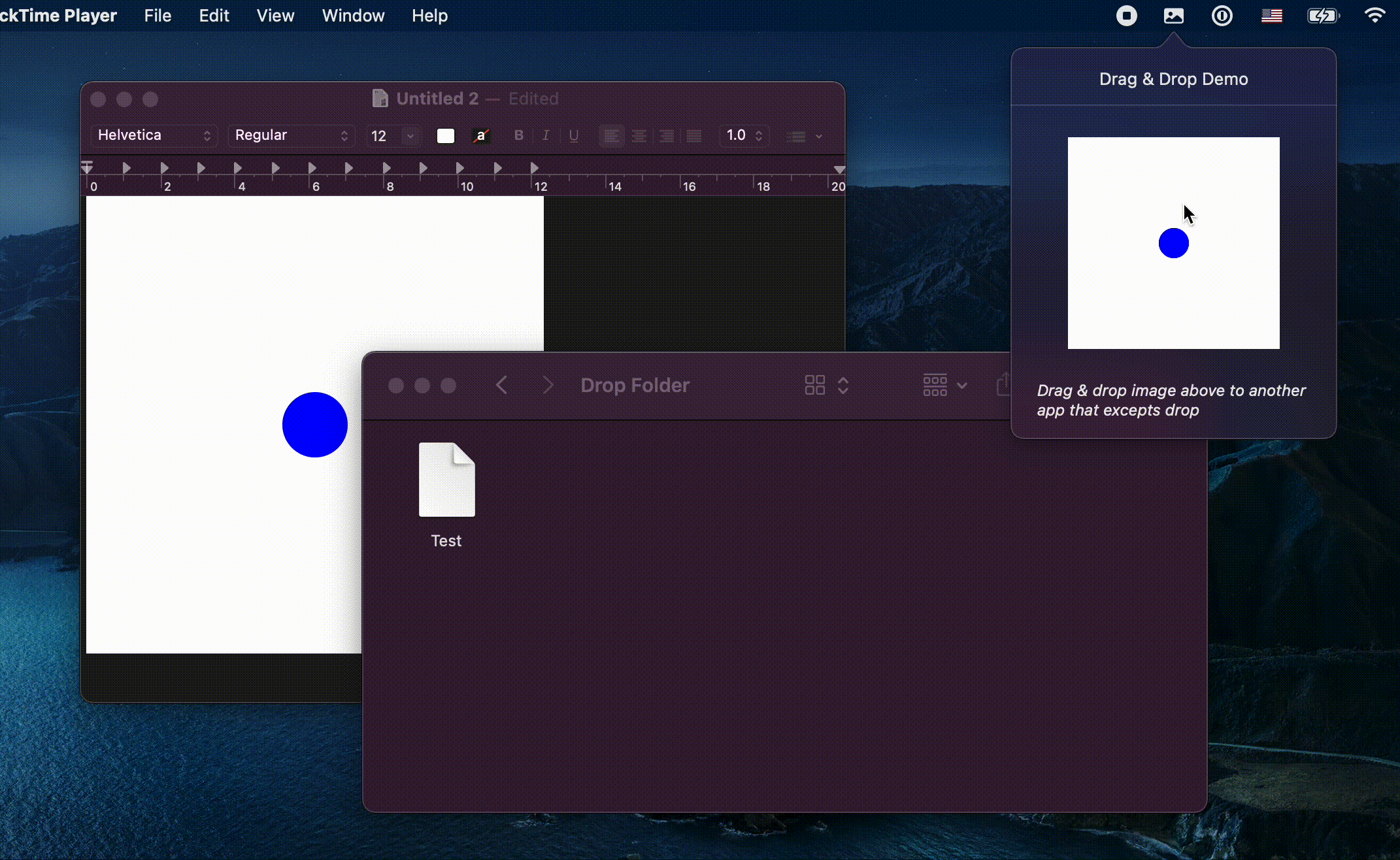Click the Finder share icon
Image resolution: width=1400 pixels, height=860 pixels.
[x=1003, y=385]
